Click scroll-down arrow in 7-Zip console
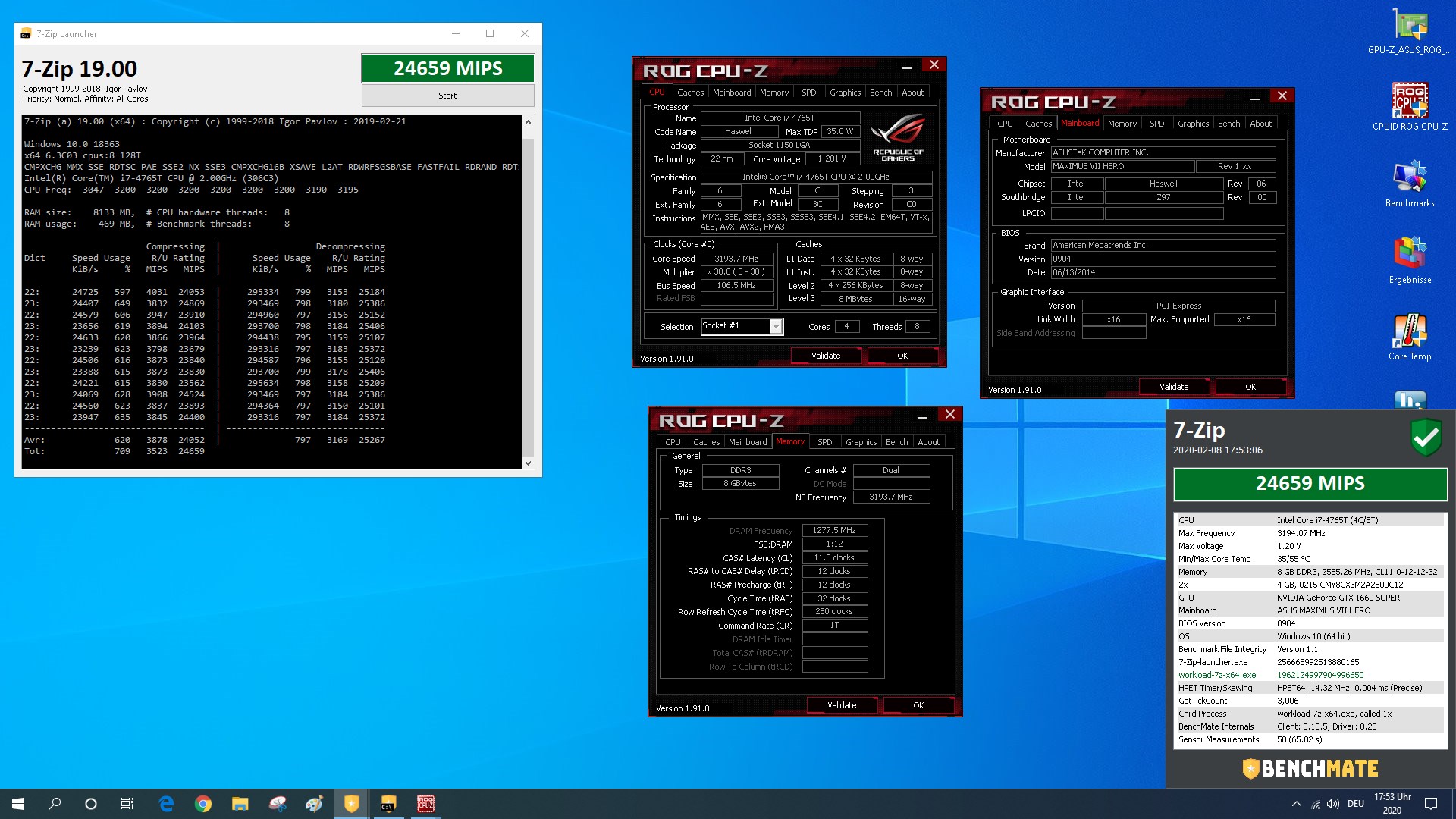The image size is (1456, 819). pos(528,463)
